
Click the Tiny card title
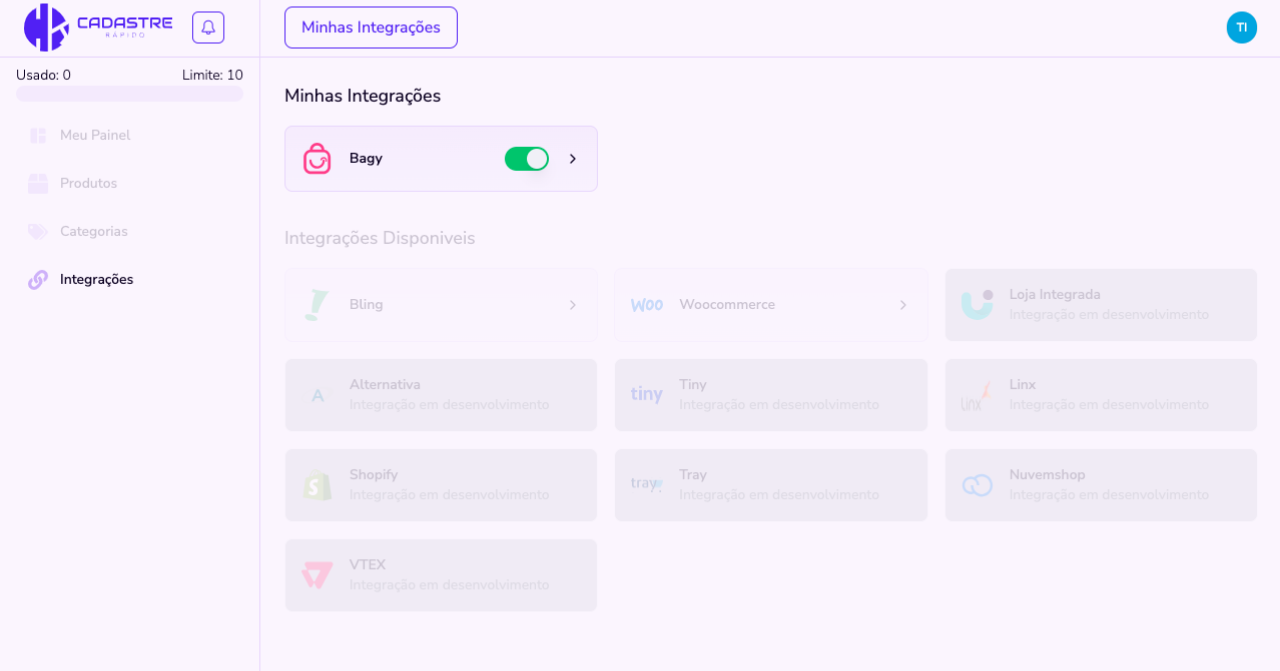pos(693,384)
